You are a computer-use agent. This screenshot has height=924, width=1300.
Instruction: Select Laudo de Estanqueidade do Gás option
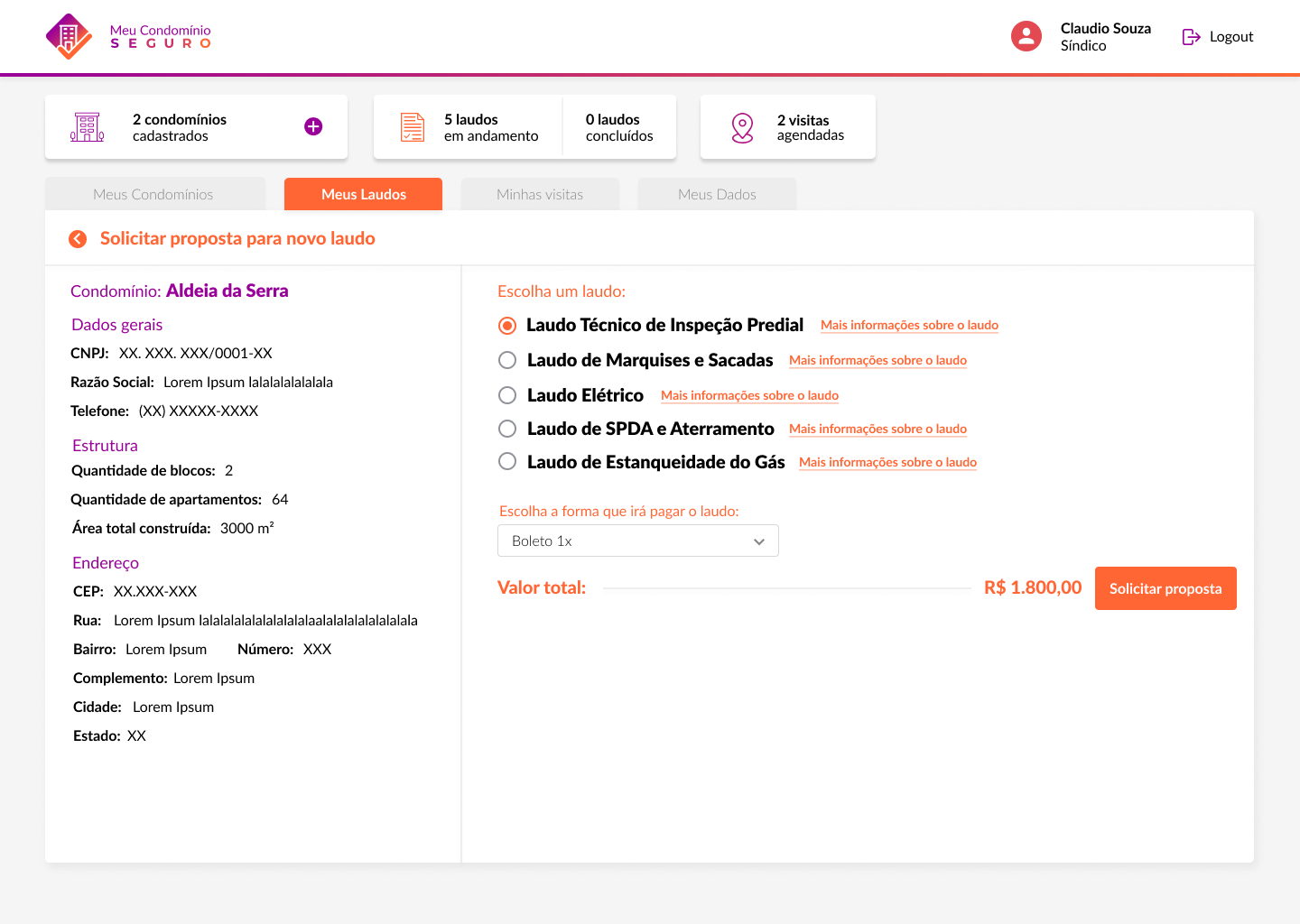click(x=507, y=462)
